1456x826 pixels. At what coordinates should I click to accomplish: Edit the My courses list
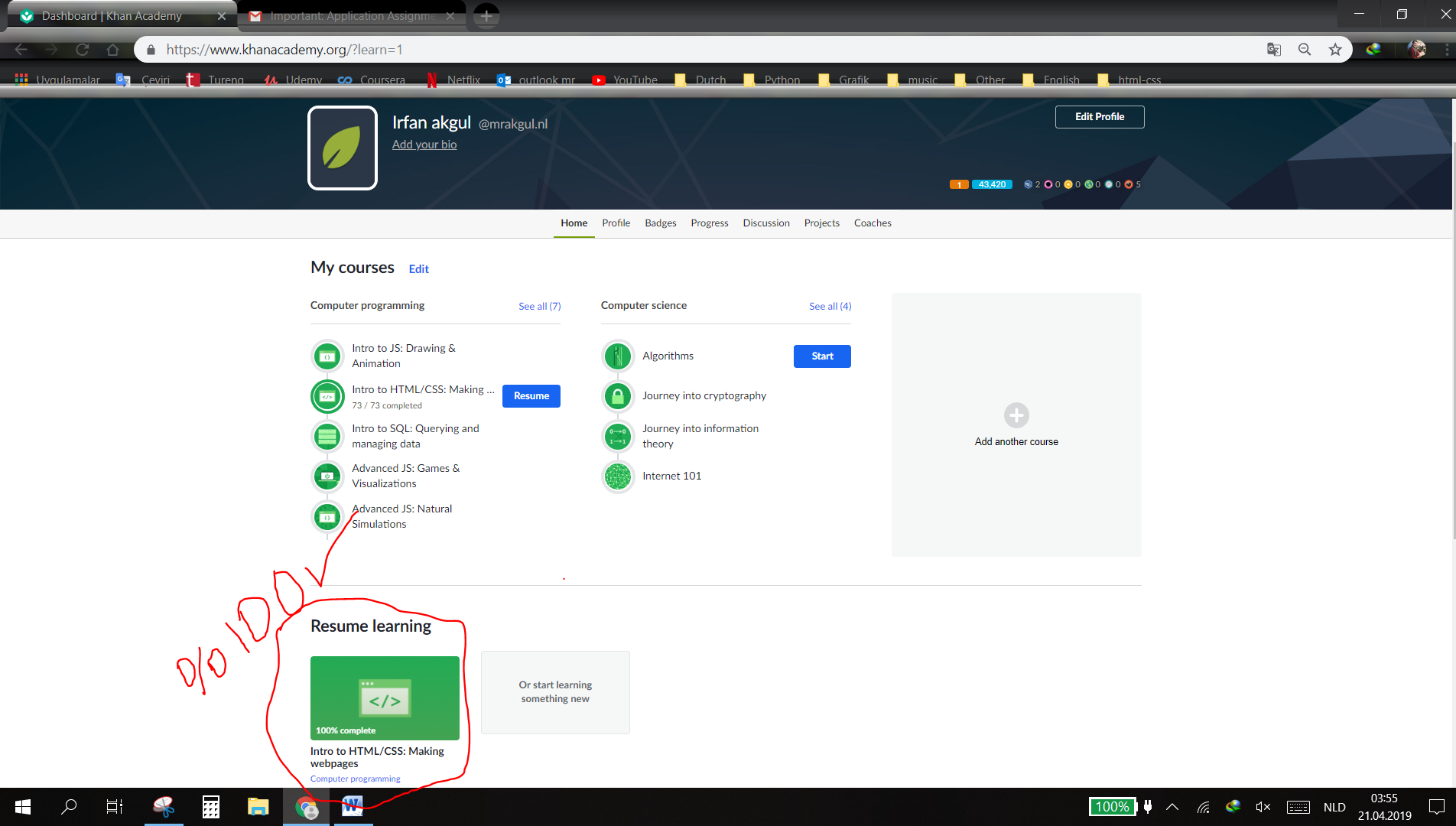point(419,269)
